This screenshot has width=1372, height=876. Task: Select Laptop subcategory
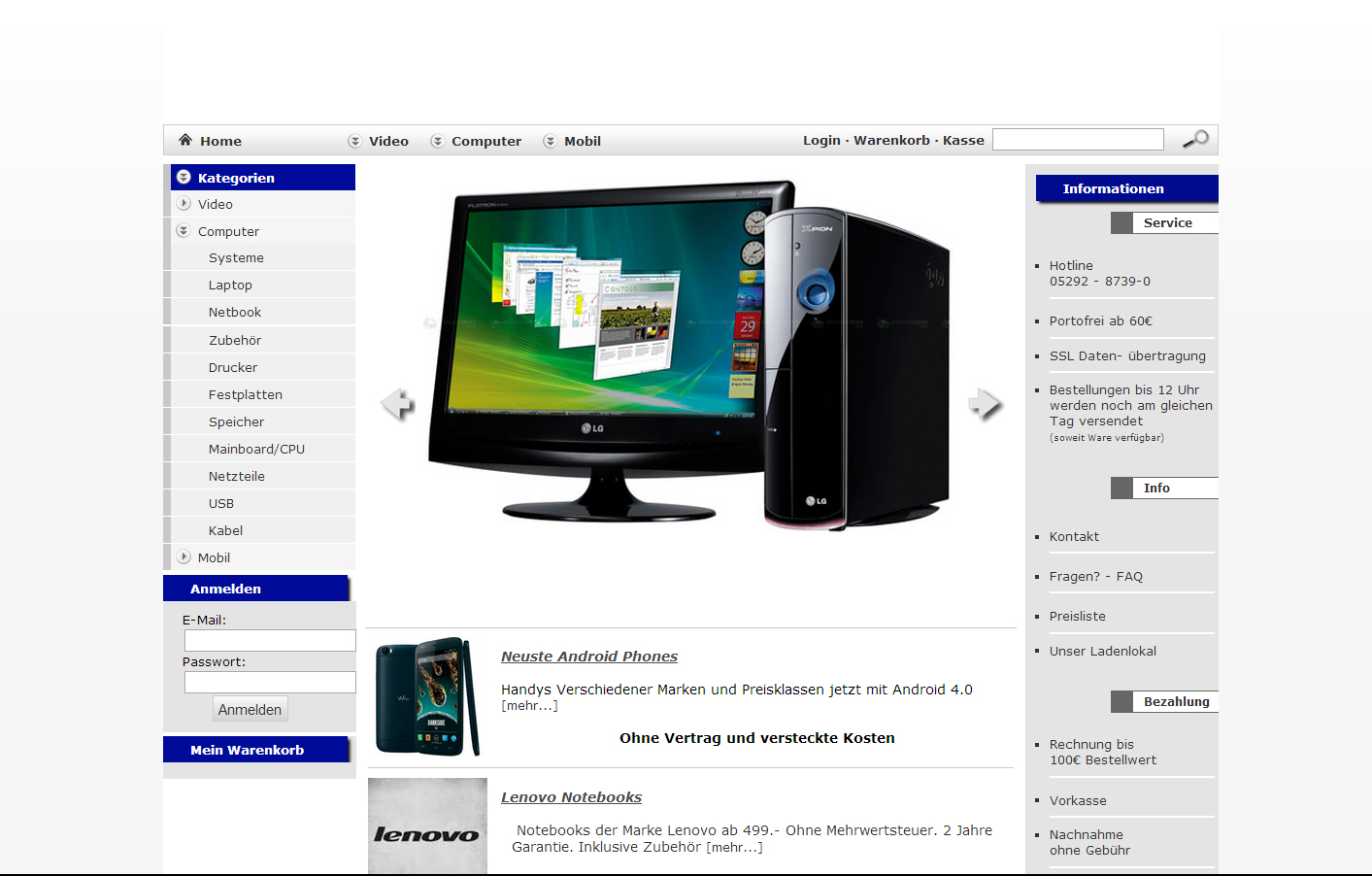pyautogui.click(x=230, y=285)
